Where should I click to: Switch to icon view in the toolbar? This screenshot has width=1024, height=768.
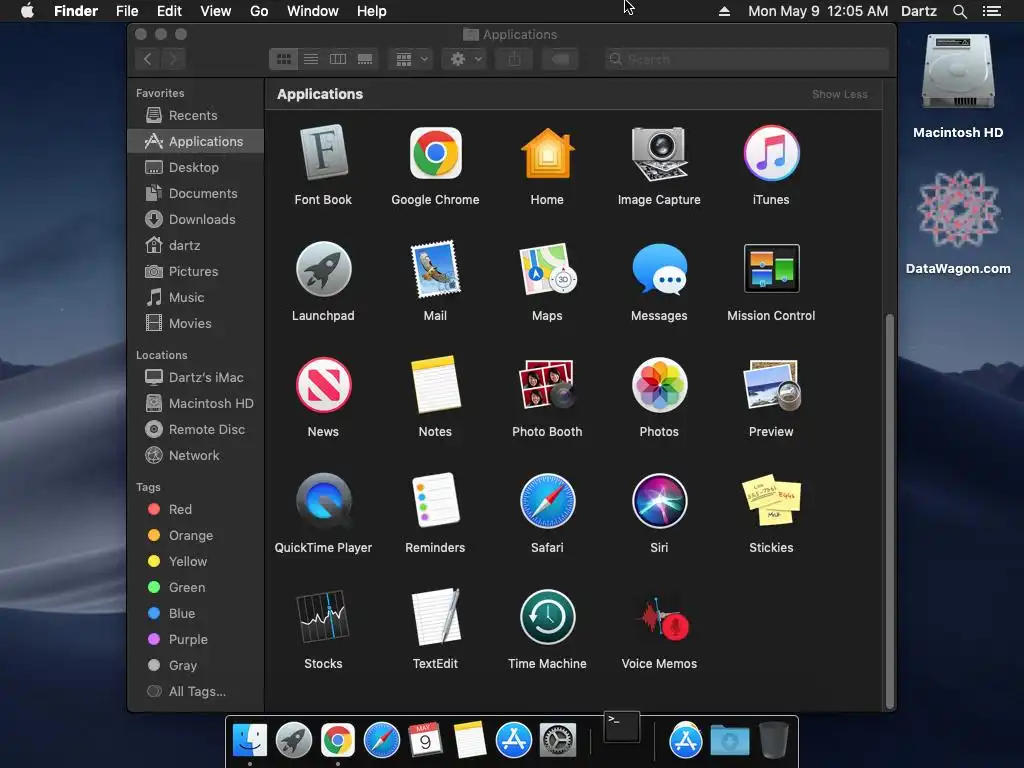tap(283, 59)
